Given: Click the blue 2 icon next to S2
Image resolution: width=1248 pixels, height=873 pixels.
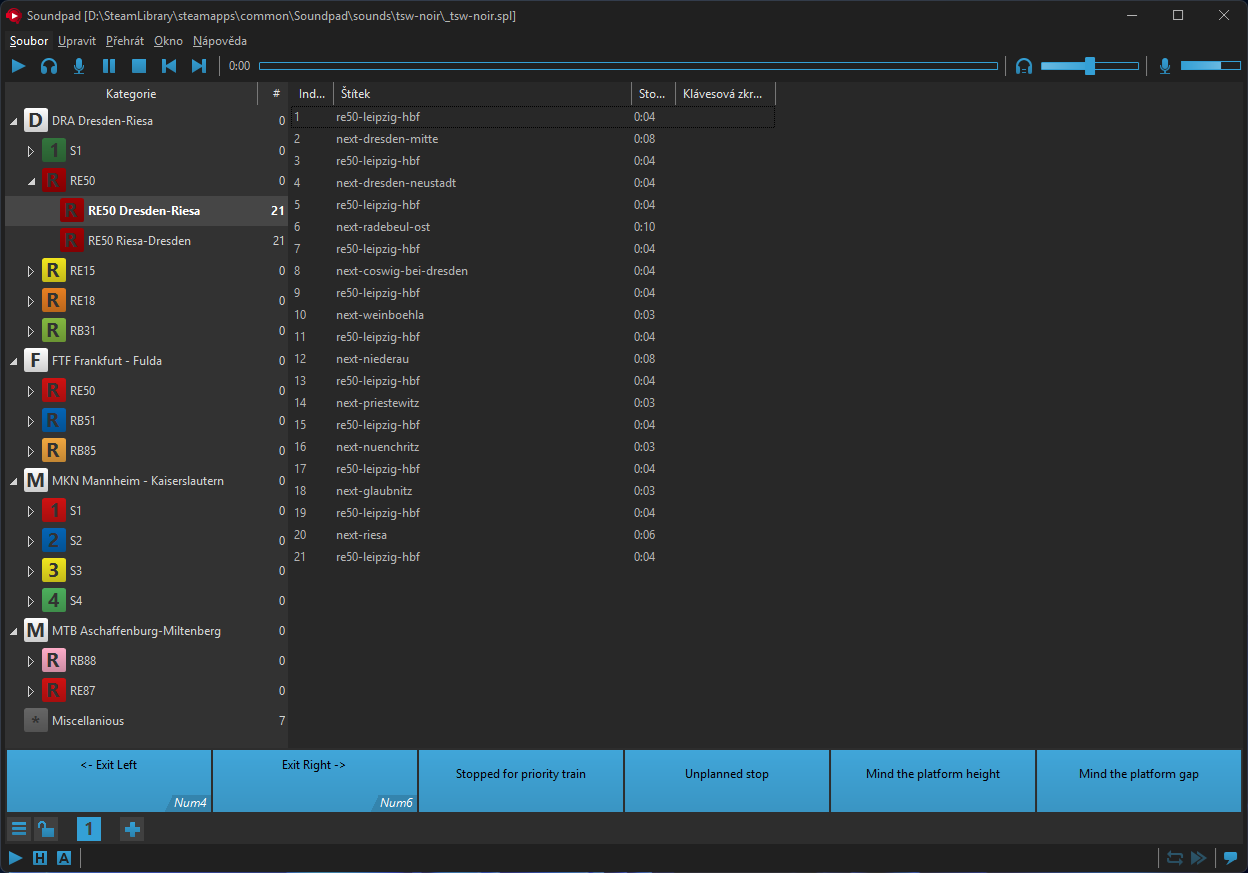Looking at the screenshot, I should [54, 541].
